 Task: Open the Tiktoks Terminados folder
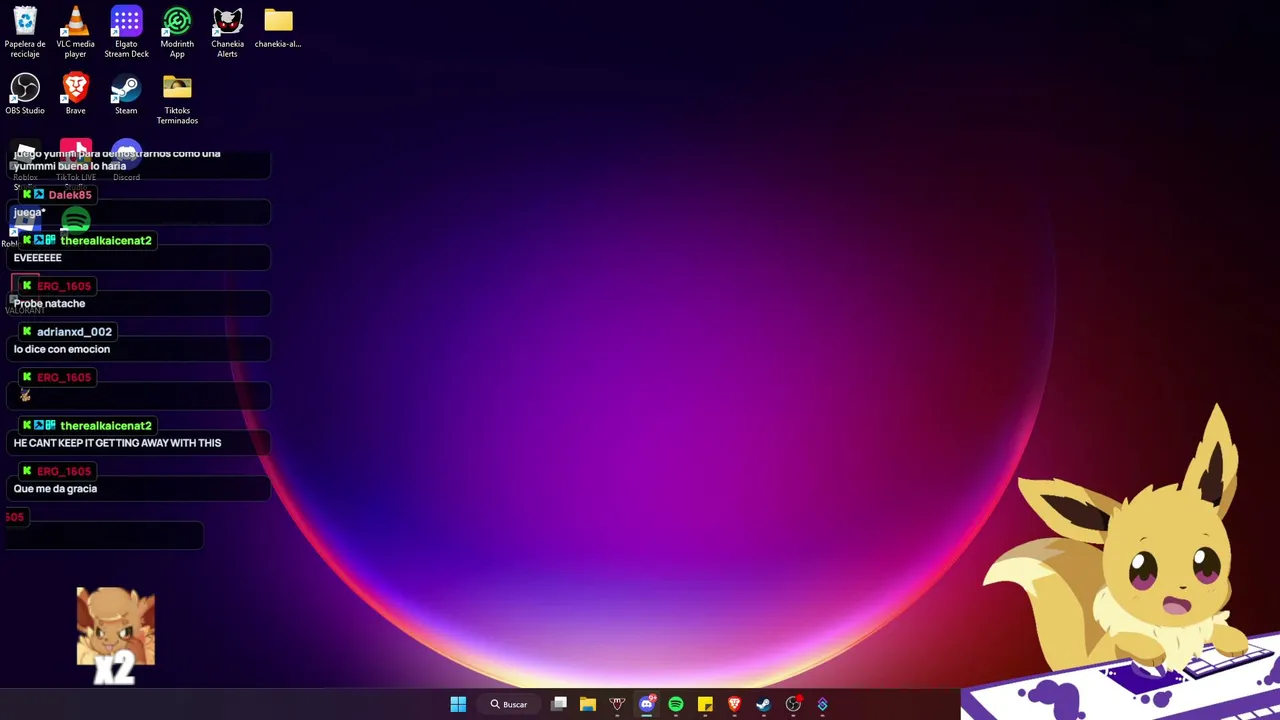pyautogui.click(x=177, y=99)
